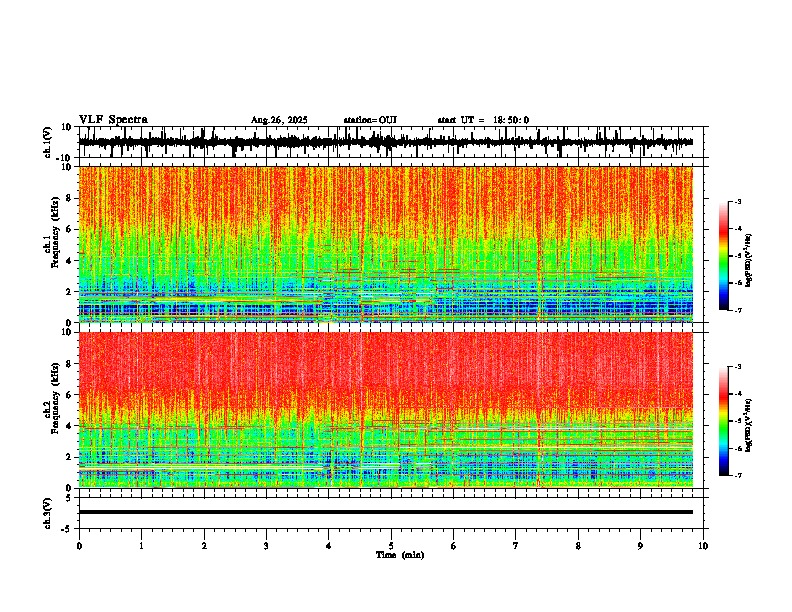Click the "ch.1(V)" waveform axis label
The image size is (792, 612).
[48, 142]
